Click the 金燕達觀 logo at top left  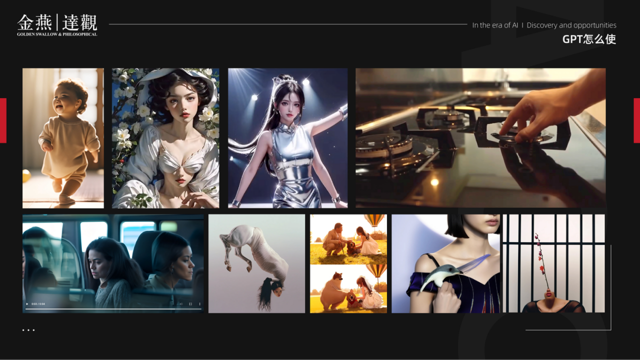57,25
